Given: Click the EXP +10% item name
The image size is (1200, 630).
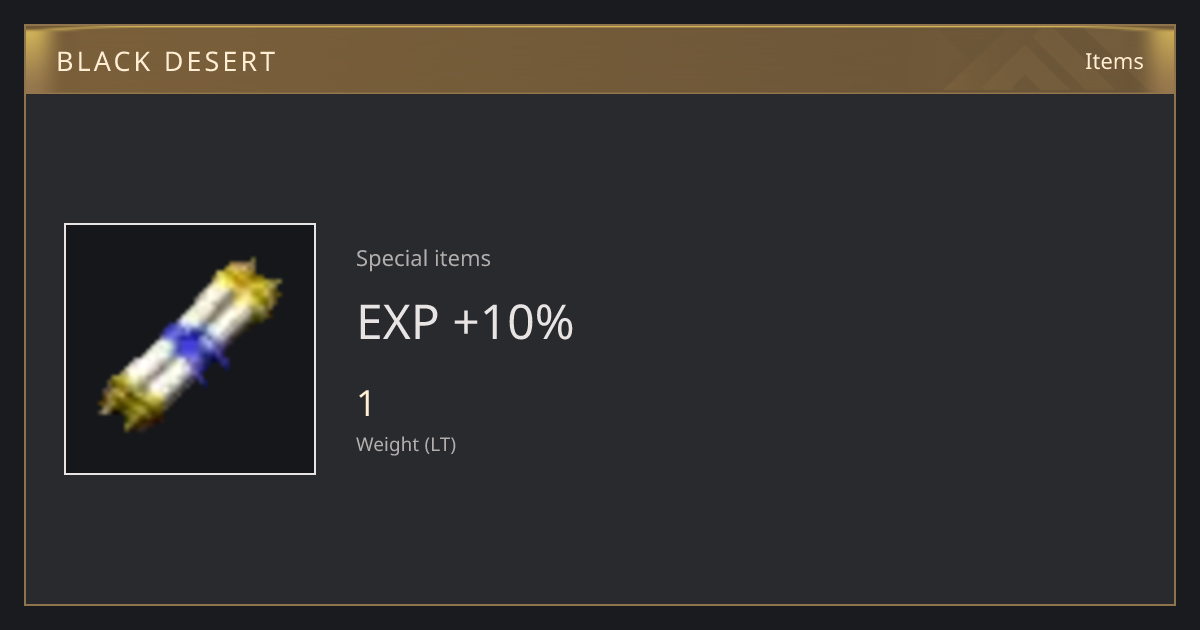Looking at the screenshot, I should tap(465, 322).
